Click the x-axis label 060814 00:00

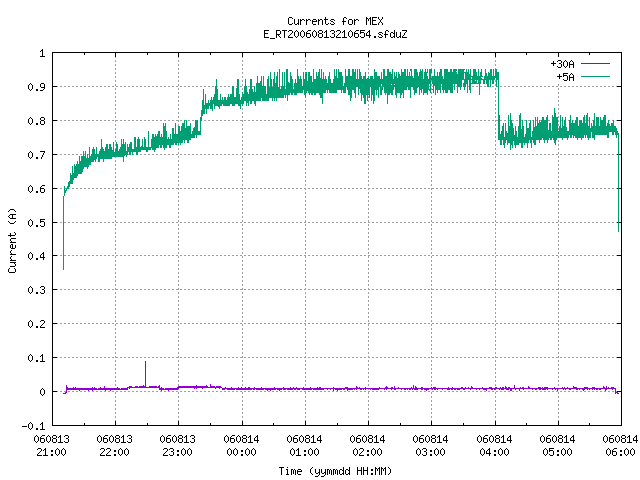coord(241,446)
